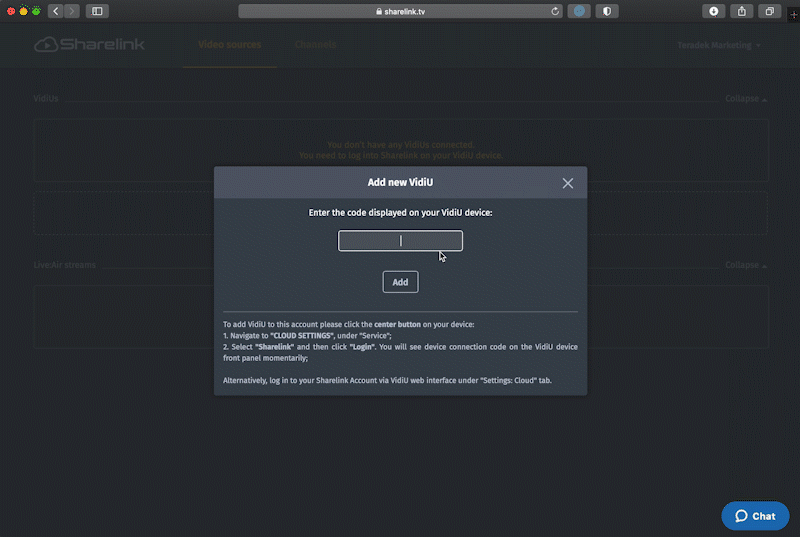The height and width of the screenshot is (537, 800).
Task: Collapse the VidiUs section
Action: click(745, 100)
